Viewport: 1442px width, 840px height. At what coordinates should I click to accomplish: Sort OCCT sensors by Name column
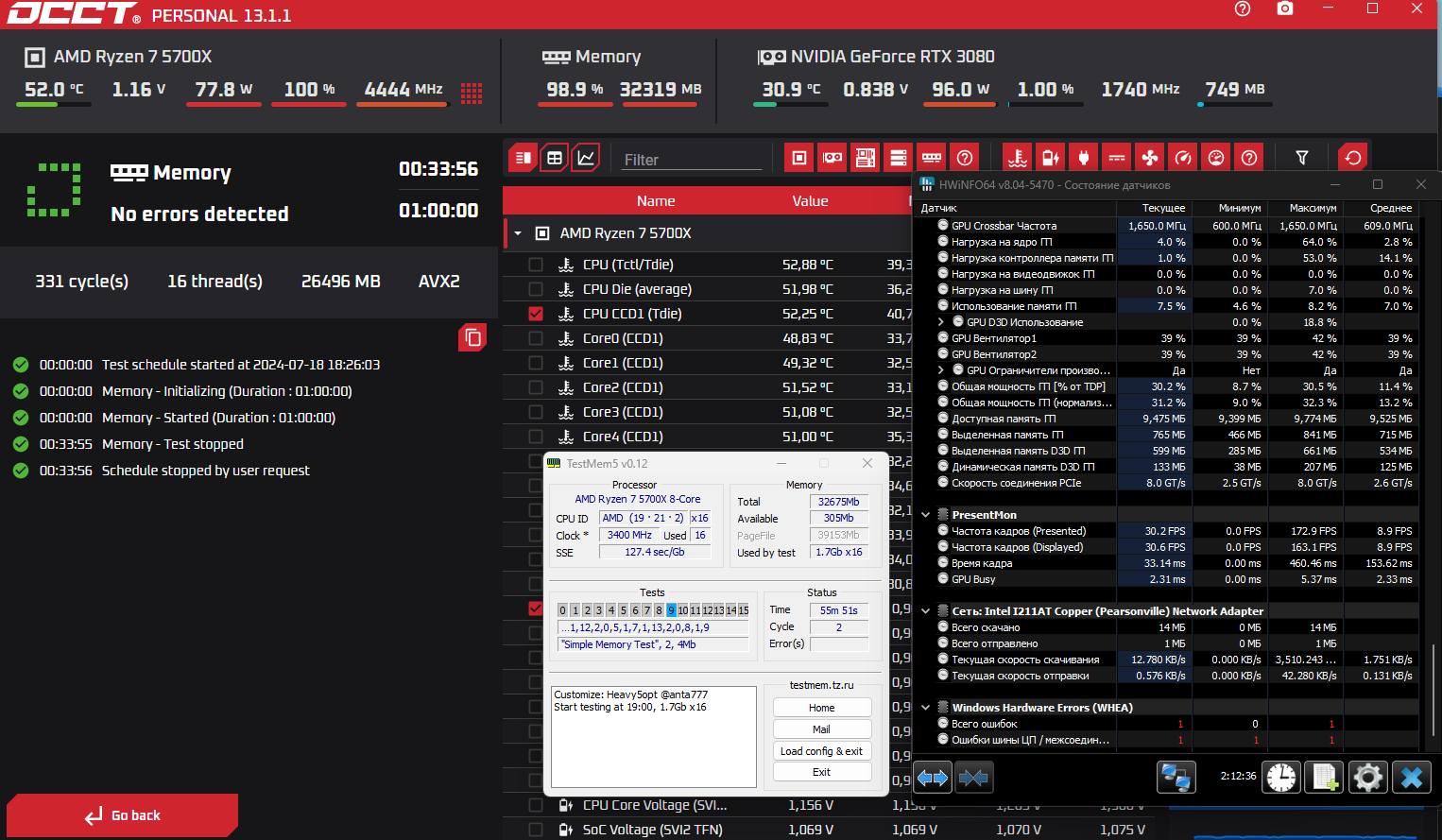656,201
